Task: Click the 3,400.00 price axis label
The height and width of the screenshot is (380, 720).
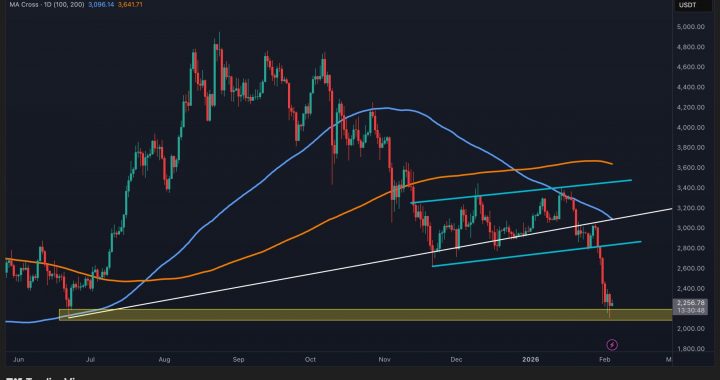Action: click(691, 188)
